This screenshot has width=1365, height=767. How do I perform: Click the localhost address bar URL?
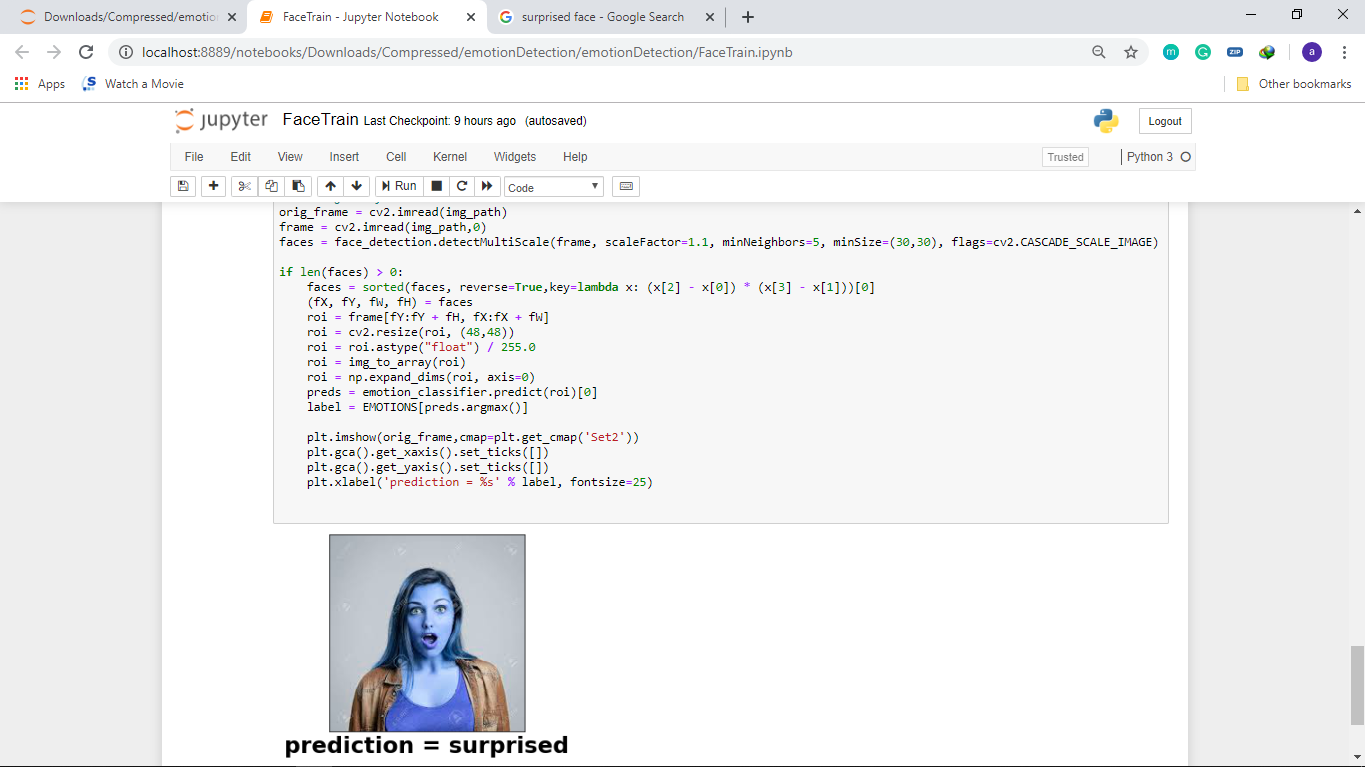pos(467,52)
